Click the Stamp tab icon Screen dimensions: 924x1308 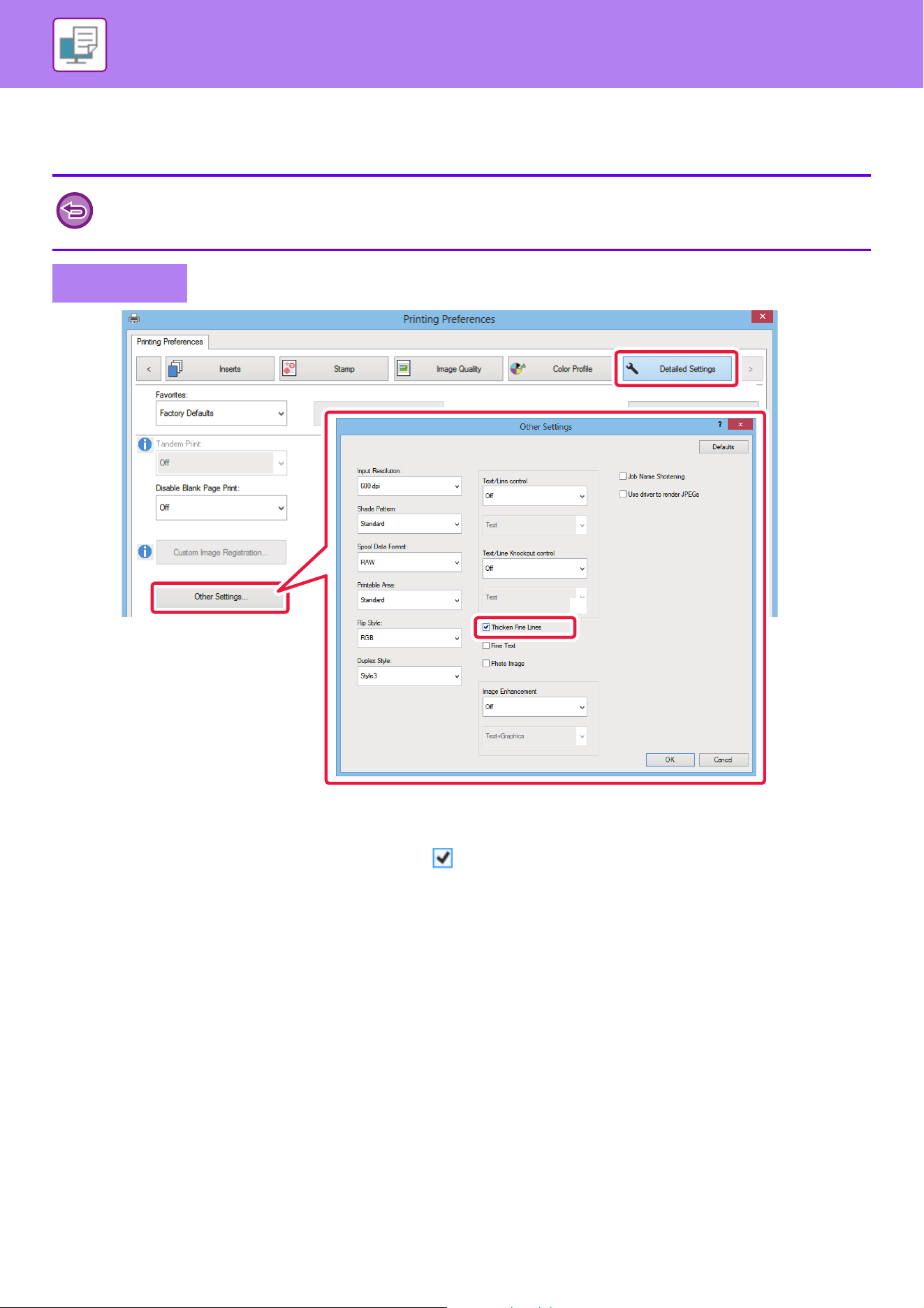(x=289, y=368)
